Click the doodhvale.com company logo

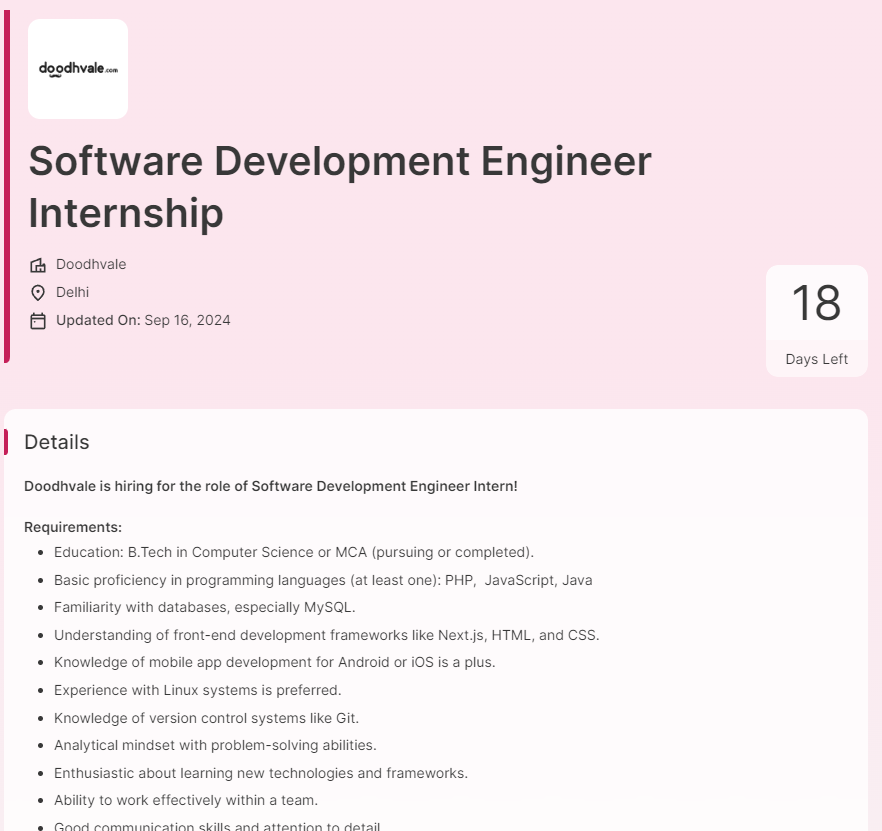pos(78,69)
